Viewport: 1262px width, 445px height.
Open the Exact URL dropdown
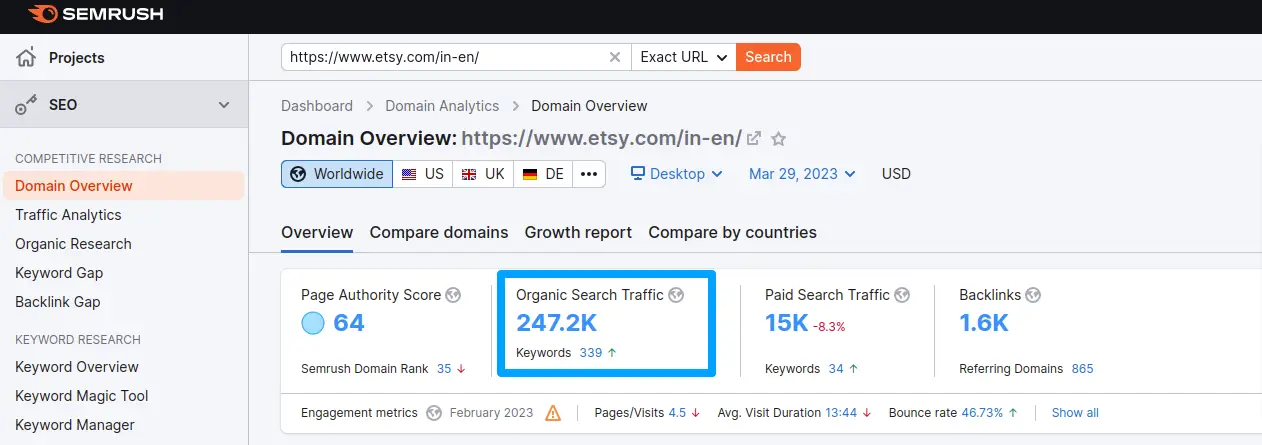(x=684, y=57)
